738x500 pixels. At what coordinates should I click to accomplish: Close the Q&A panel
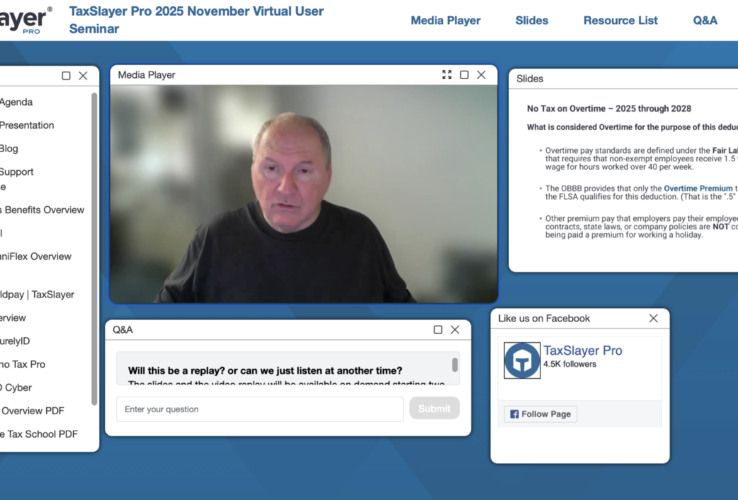[455, 330]
